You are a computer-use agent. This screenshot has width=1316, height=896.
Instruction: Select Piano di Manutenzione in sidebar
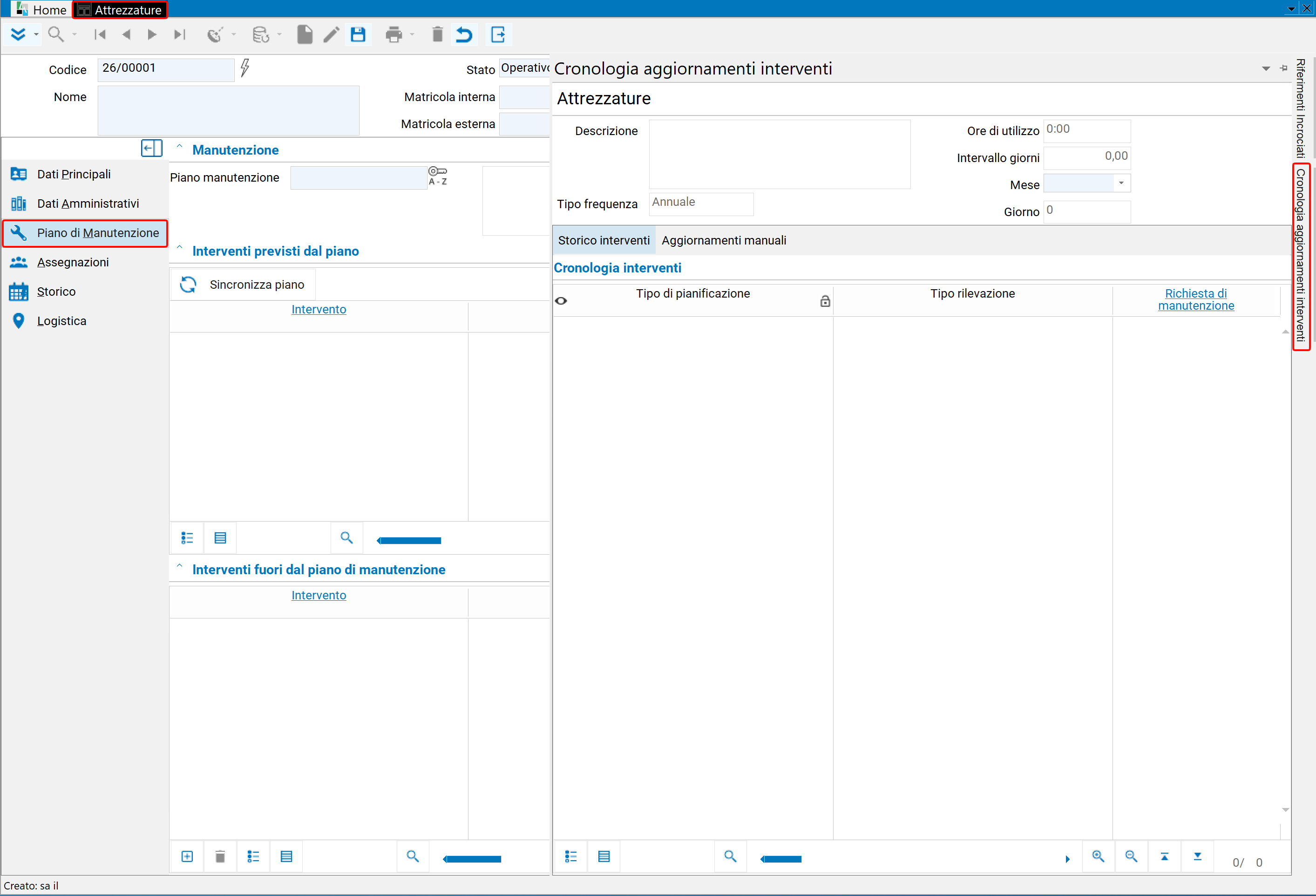click(85, 233)
